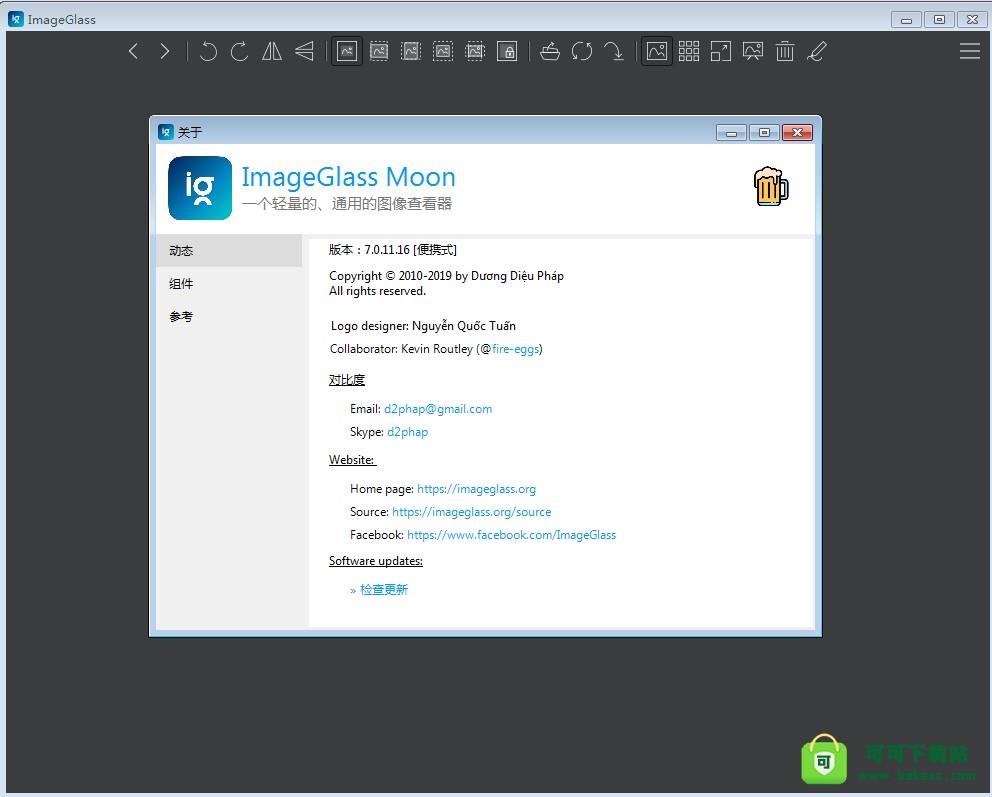992x797 pixels.
Task: Edit the image with pencil icon
Action: point(817,51)
